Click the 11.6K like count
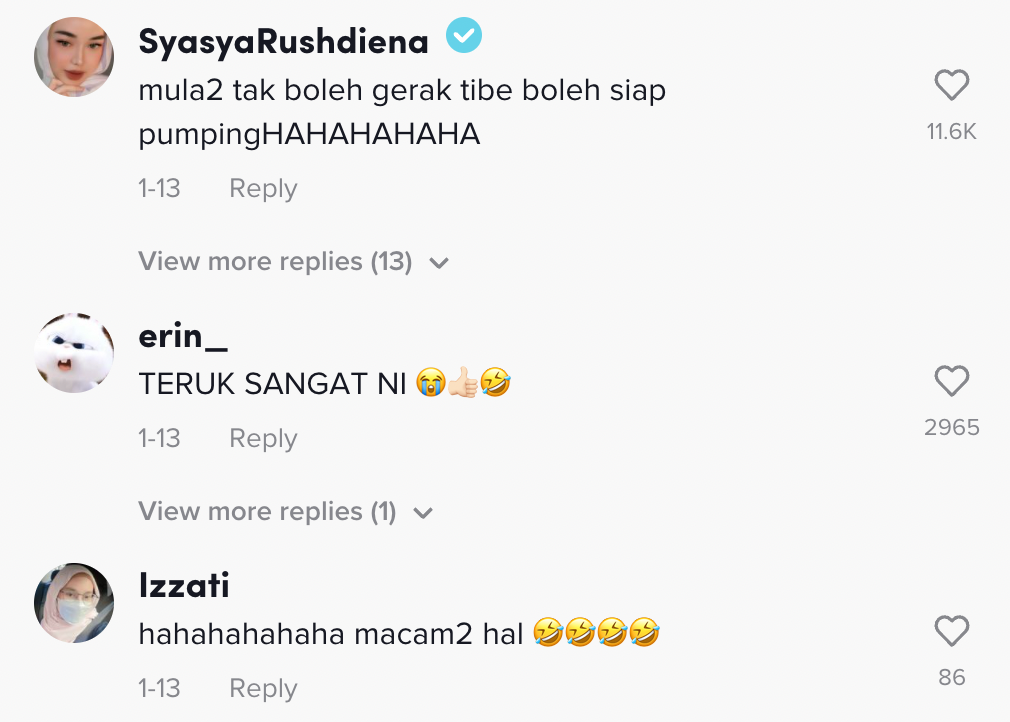The width and height of the screenshot is (1010, 722). pos(951,132)
